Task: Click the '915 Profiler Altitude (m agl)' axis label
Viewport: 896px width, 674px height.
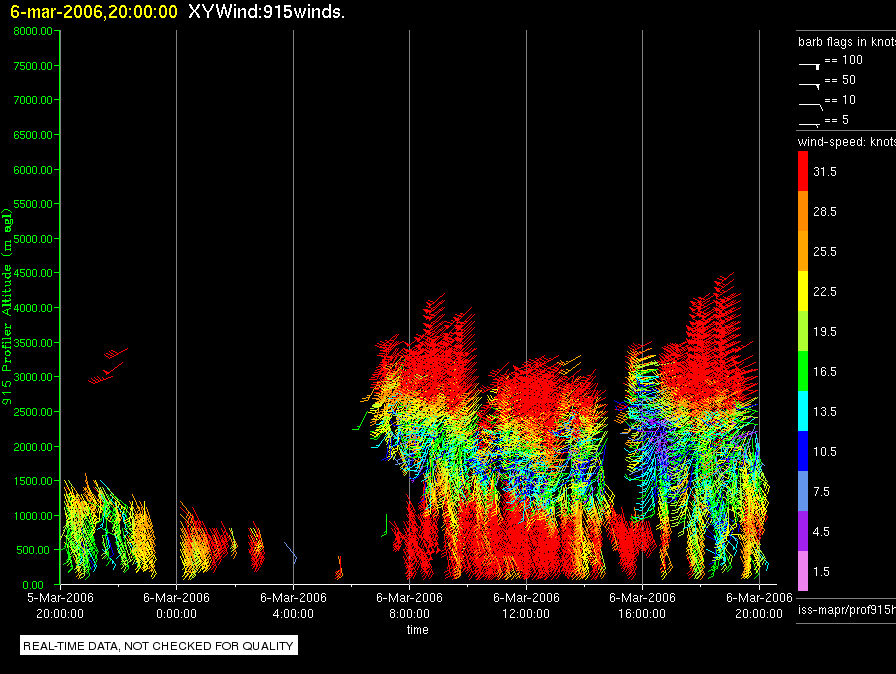Action: pyautogui.click(x=7, y=307)
